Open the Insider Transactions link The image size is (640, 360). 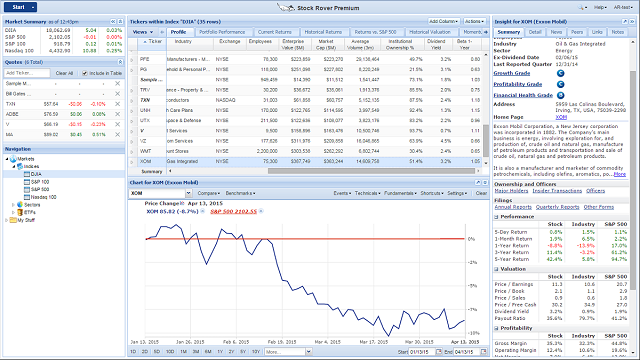tap(557, 191)
